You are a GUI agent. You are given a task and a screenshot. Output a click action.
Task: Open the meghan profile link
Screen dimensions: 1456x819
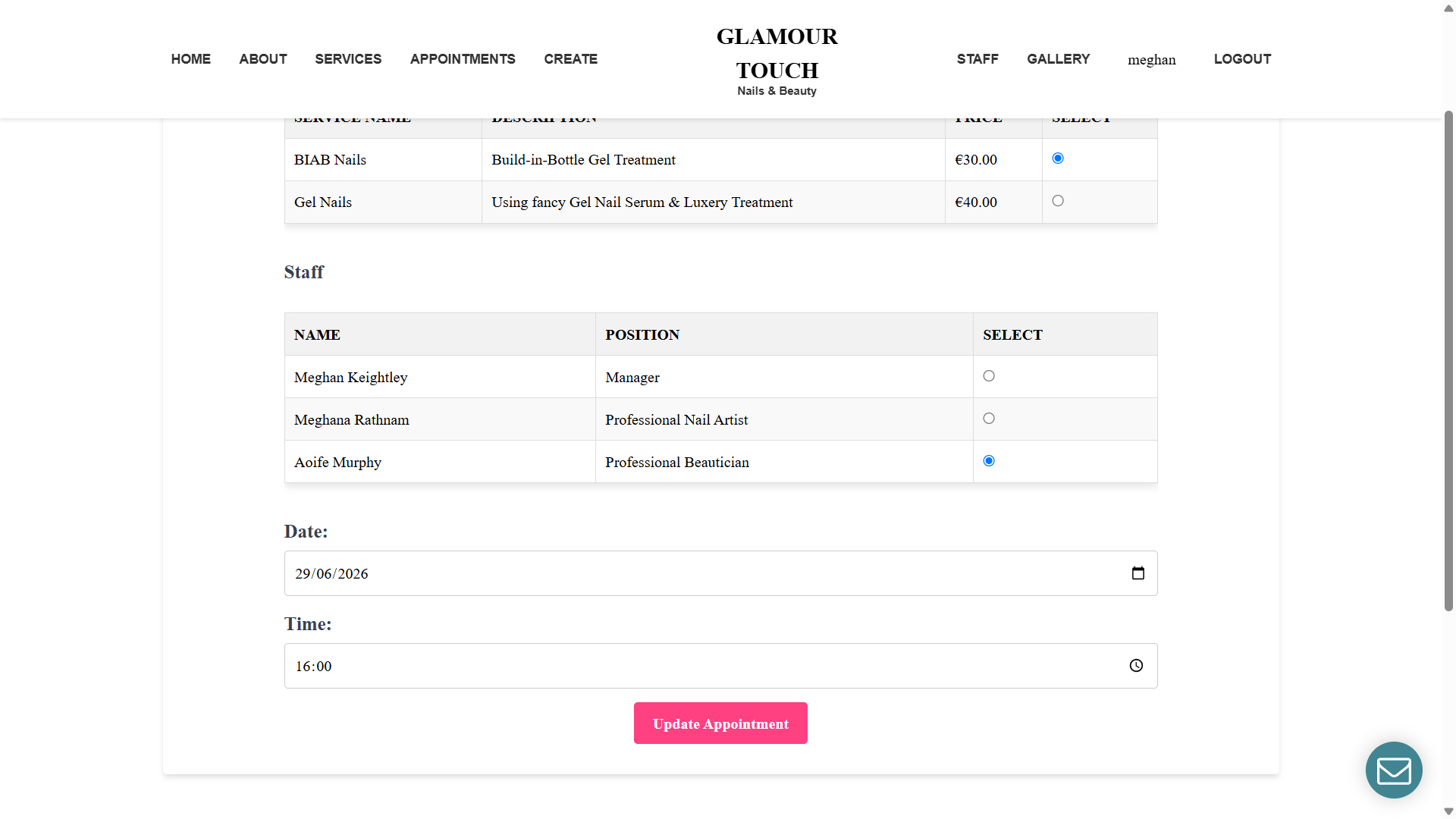(x=1151, y=60)
